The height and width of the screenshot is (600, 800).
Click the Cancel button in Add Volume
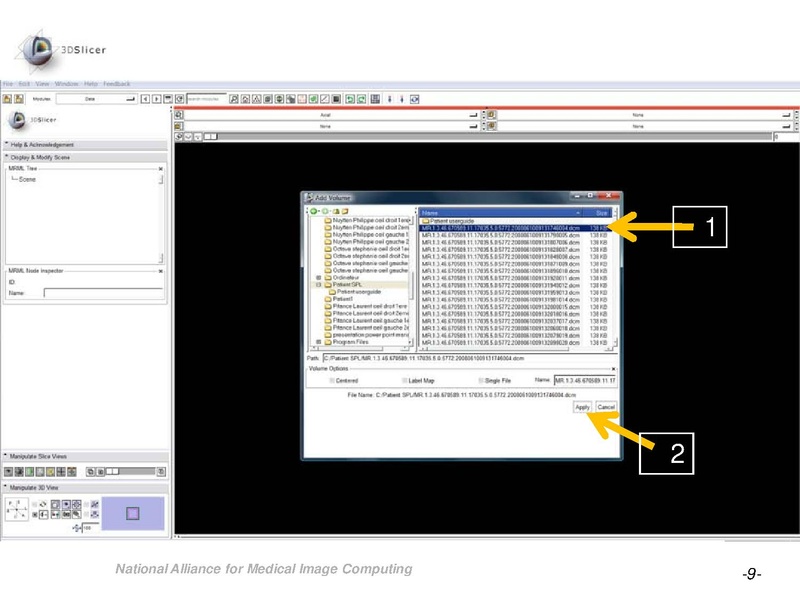point(606,407)
